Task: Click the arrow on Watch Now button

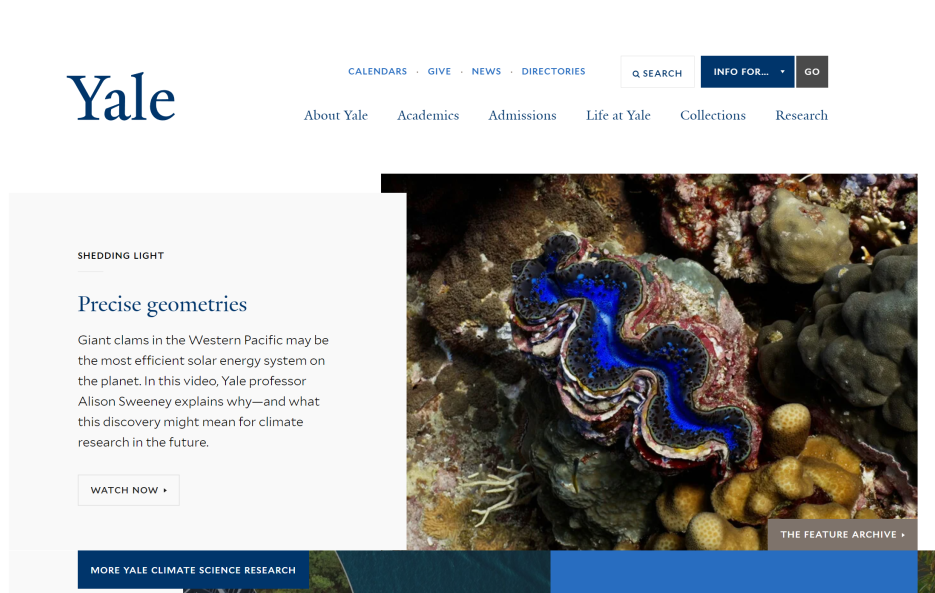Action: click(x=165, y=490)
